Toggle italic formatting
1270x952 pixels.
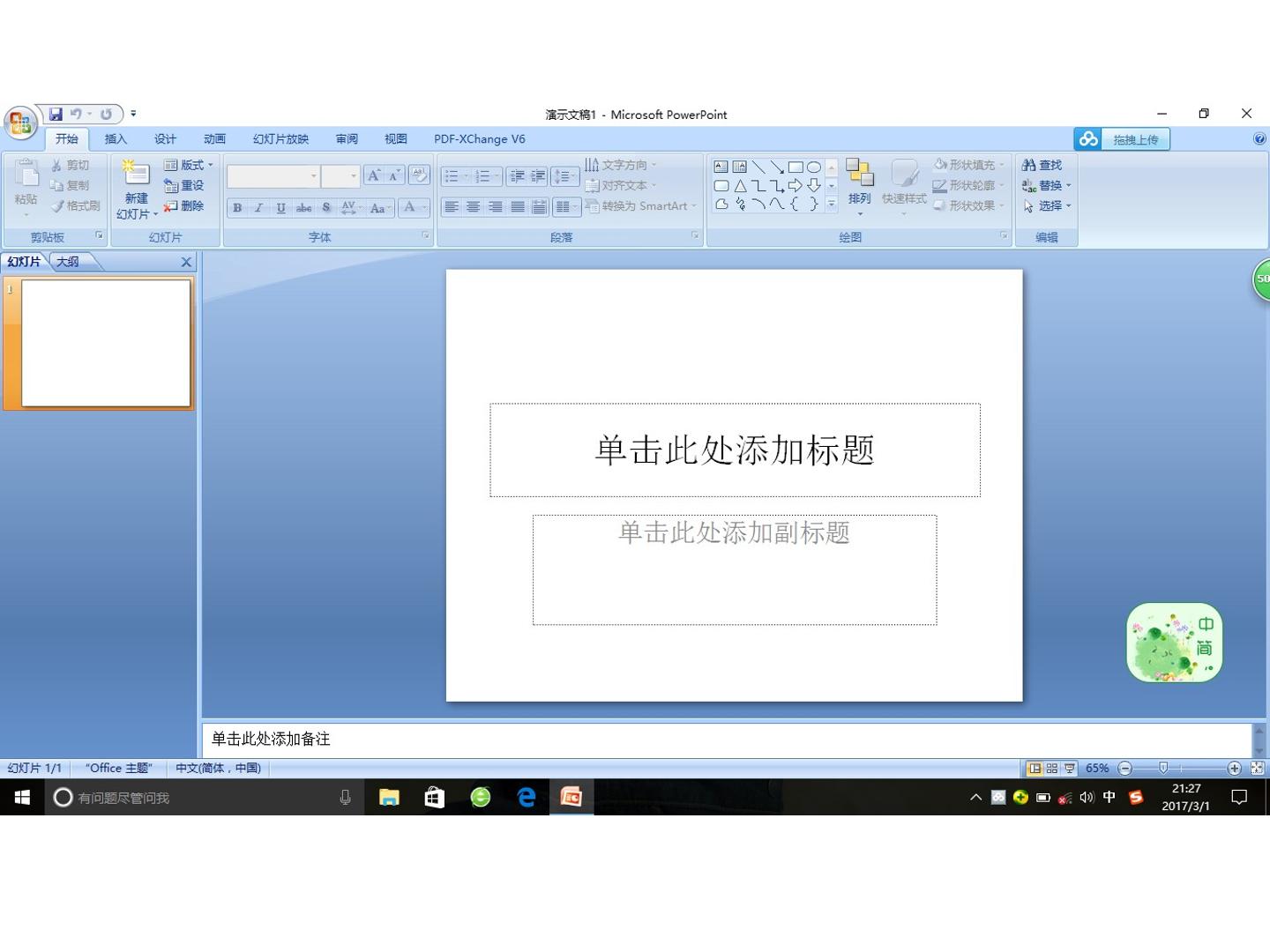[259, 208]
